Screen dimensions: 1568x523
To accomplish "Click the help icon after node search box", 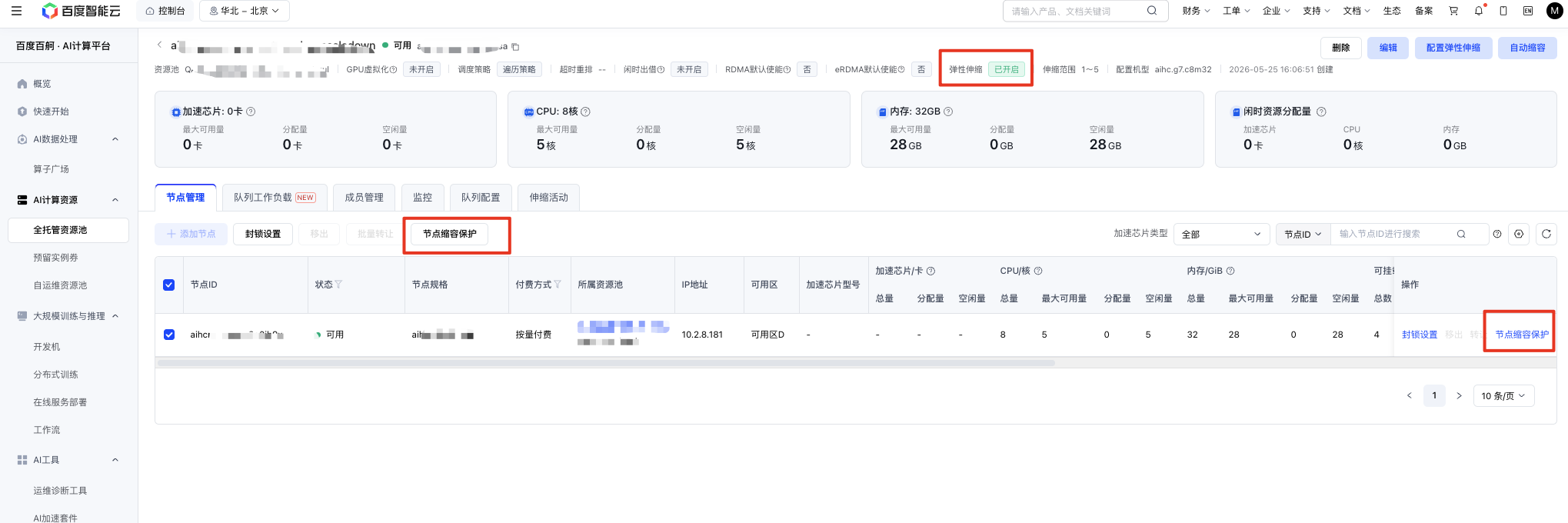I will (x=1497, y=234).
